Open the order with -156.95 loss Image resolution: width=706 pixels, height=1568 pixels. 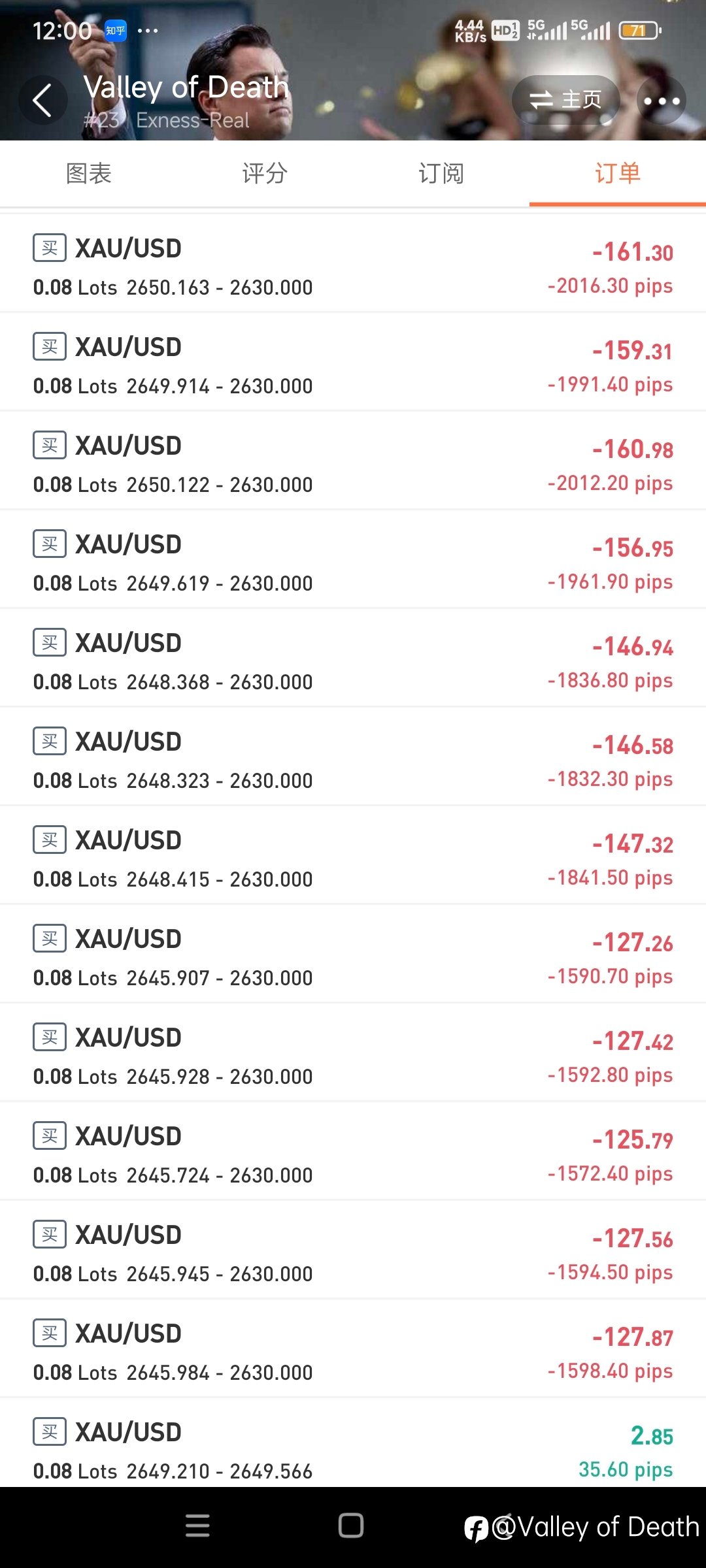(x=353, y=559)
